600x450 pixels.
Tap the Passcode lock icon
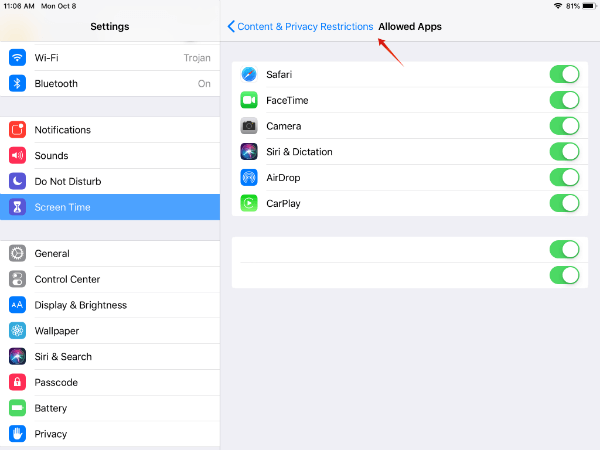pos(17,382)
